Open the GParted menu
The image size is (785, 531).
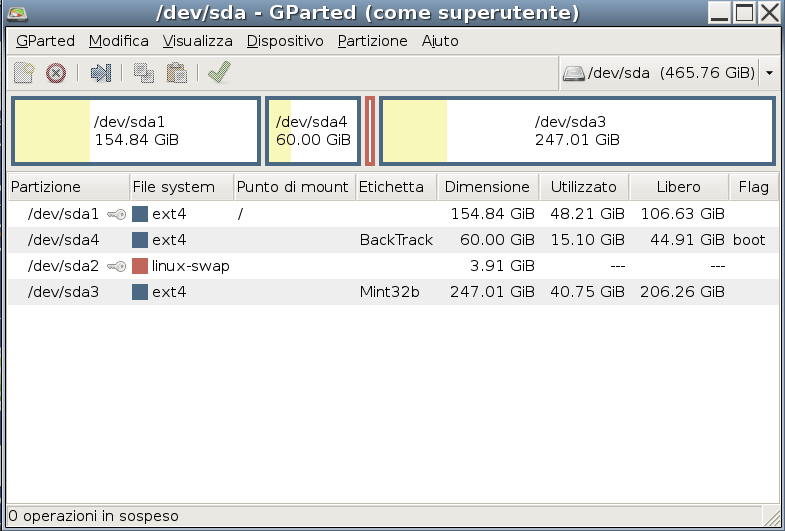(x=45, y=41)
